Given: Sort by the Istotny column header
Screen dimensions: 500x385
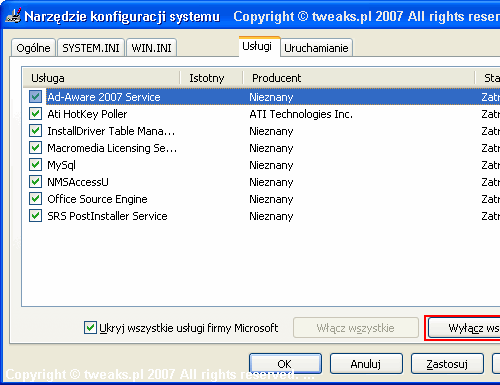Looking at the screenshot, I should [211, 78].
